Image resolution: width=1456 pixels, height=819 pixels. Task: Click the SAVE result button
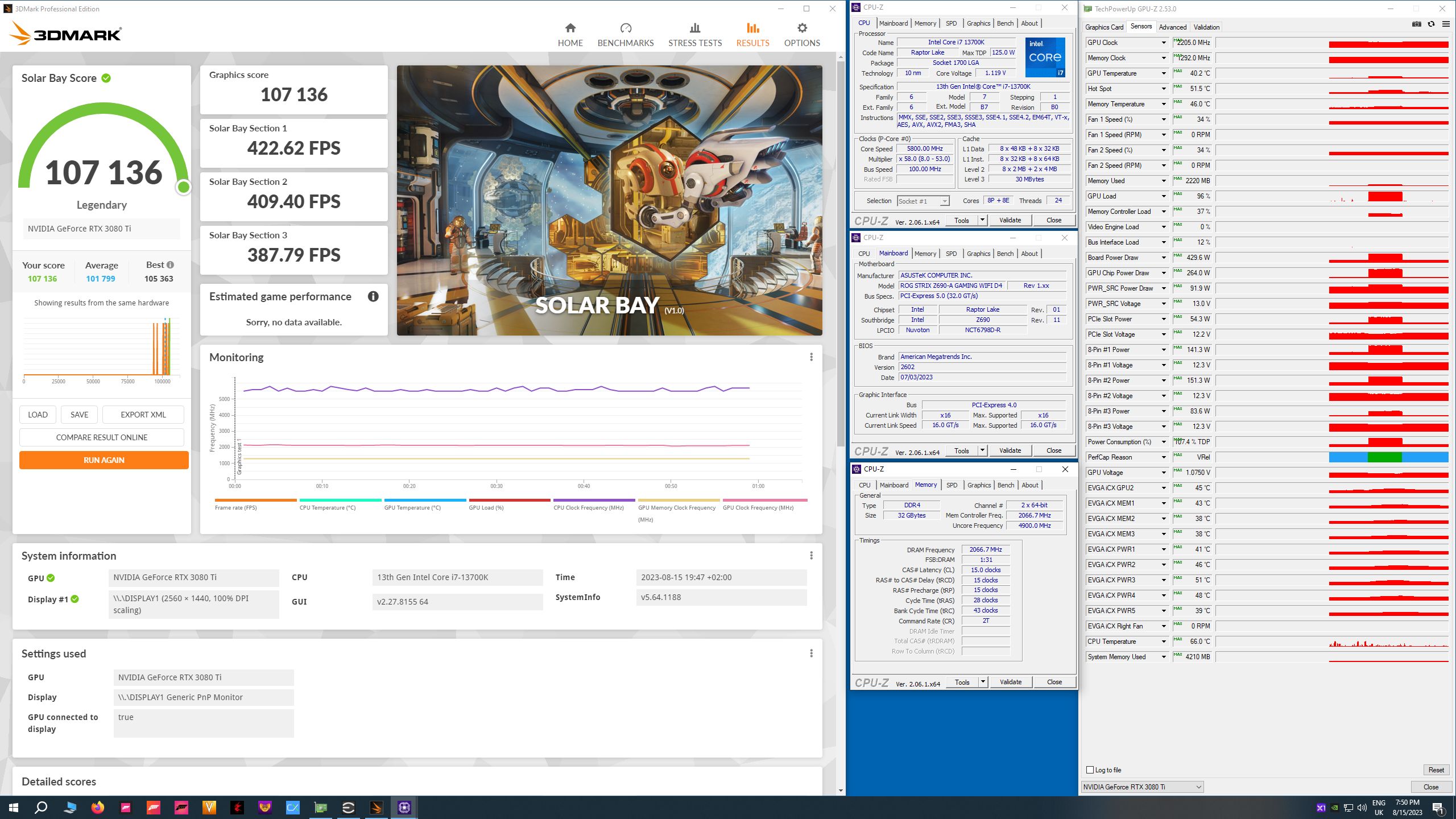79,415
